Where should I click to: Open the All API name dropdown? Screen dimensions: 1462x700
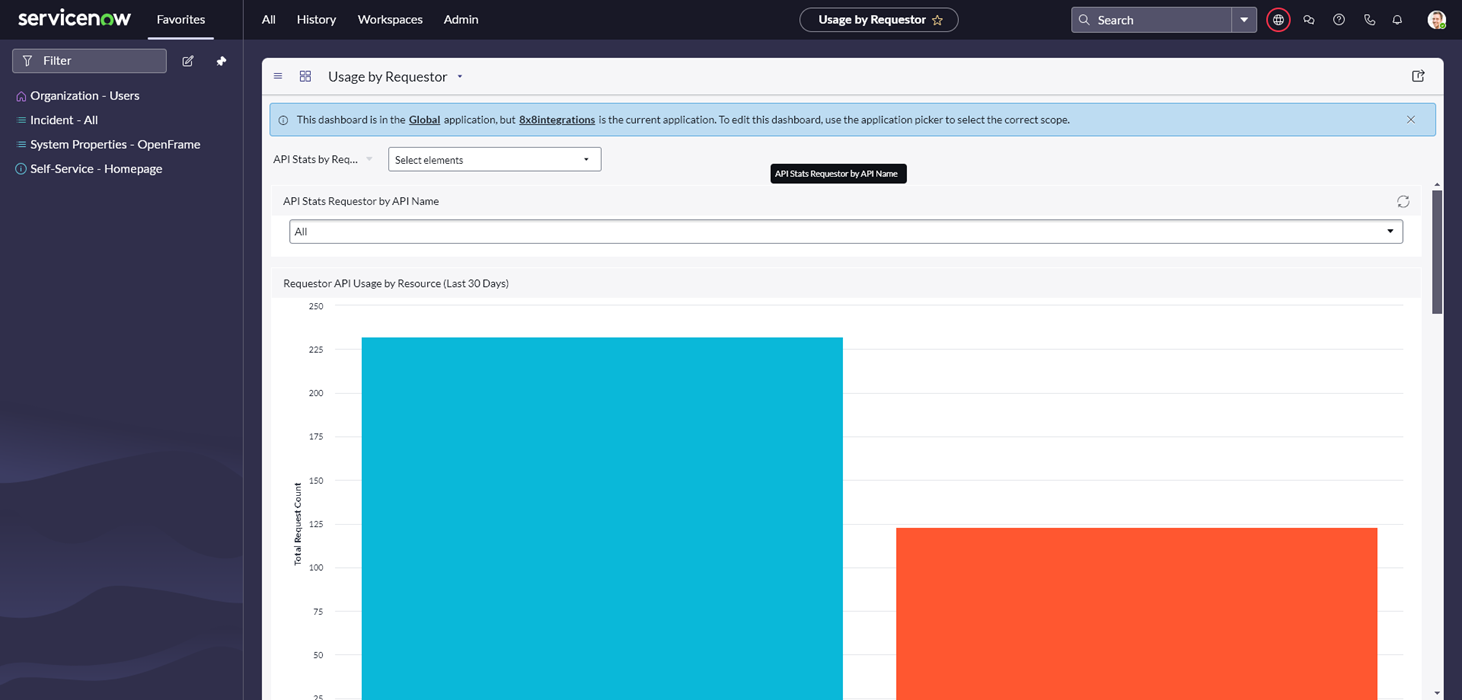pyautogui.click(x=846, y=231)
